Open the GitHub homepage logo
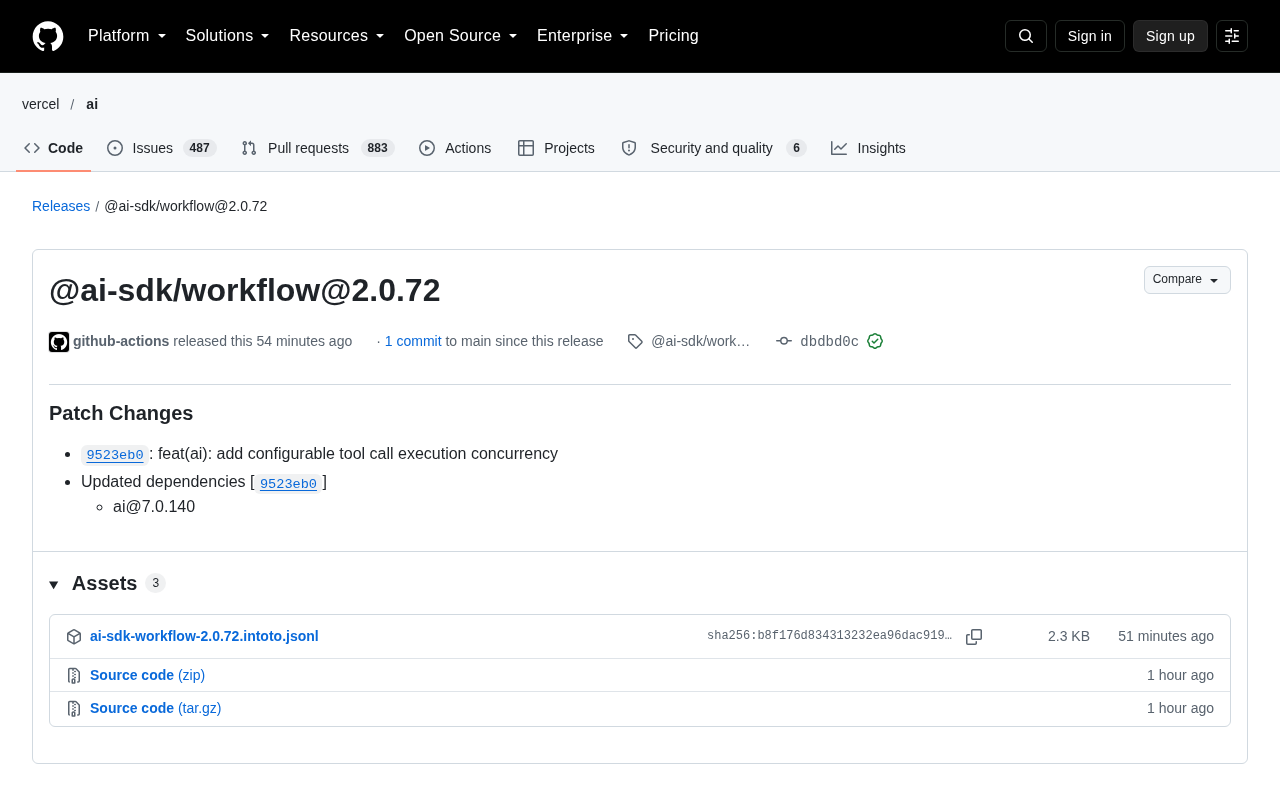This screenshot has height=800, width=1280. pyautogui.click(x=48, y=36)
